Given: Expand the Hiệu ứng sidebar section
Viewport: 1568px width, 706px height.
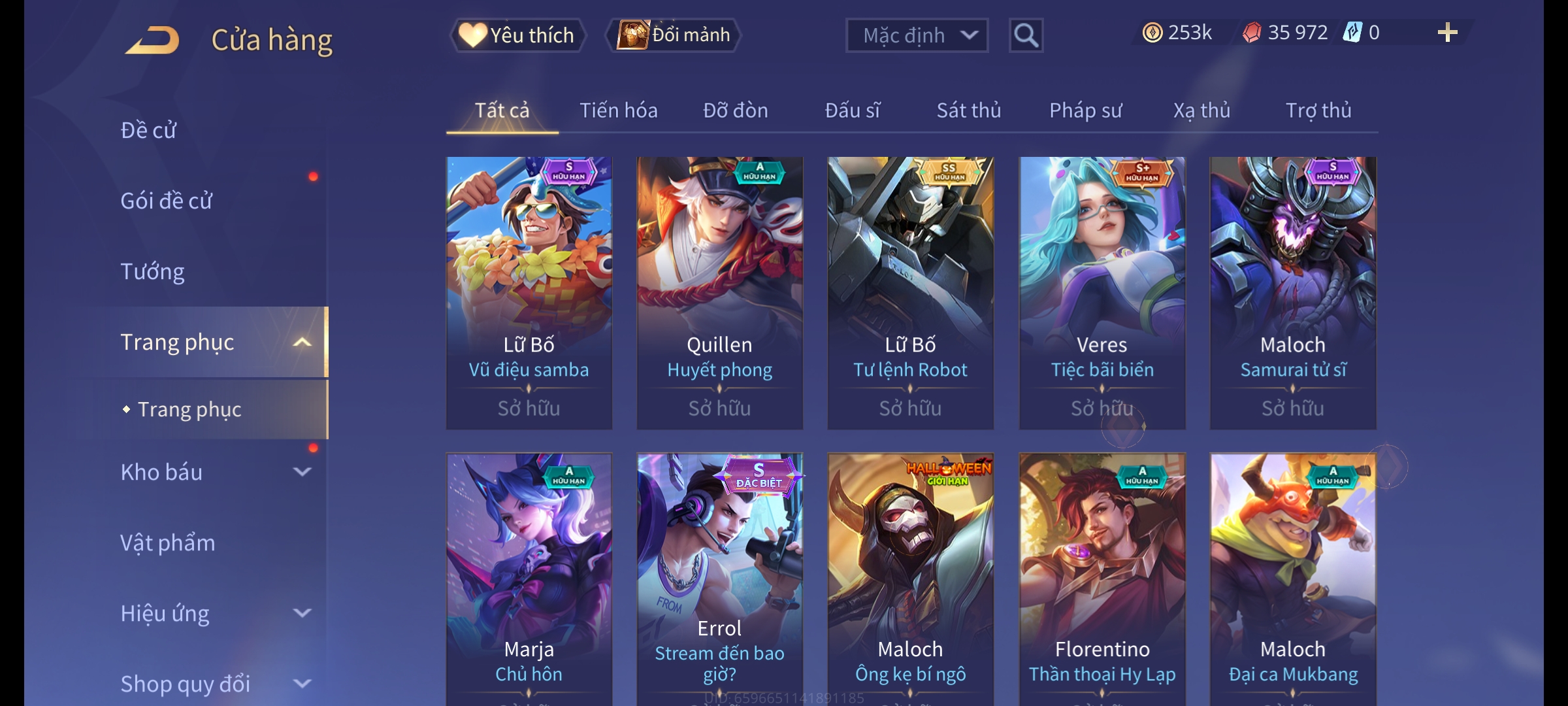Looking at the screenshot, I should tap(302, 613).
